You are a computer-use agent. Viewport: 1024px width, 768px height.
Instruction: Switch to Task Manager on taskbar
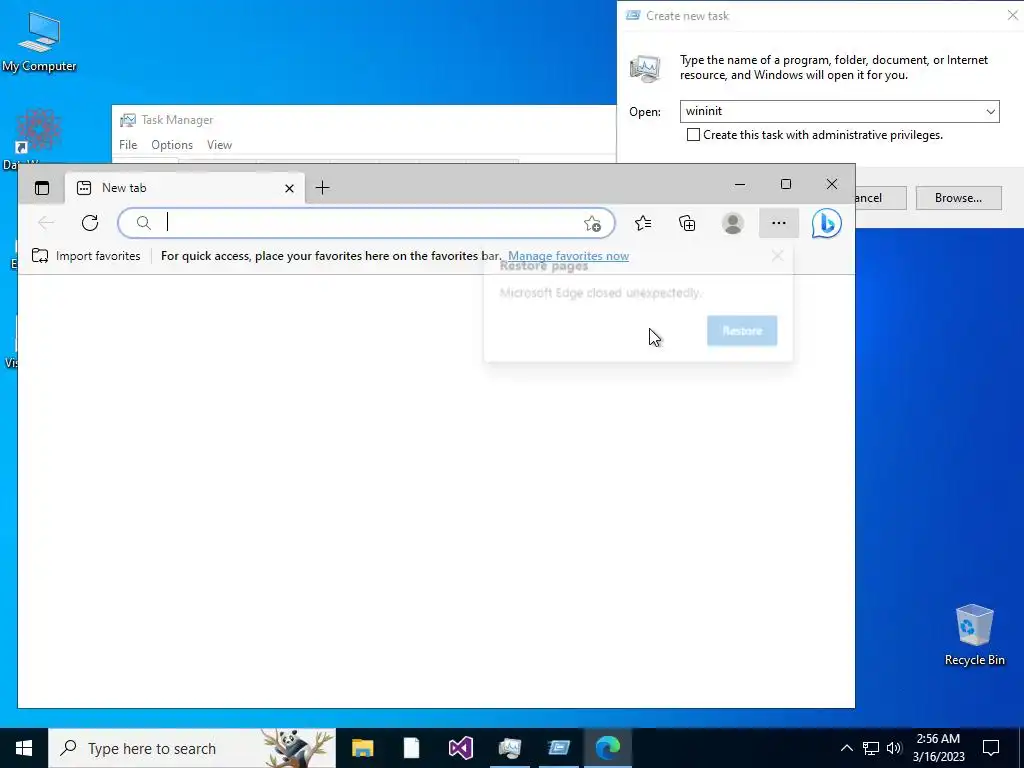point(509,748)
